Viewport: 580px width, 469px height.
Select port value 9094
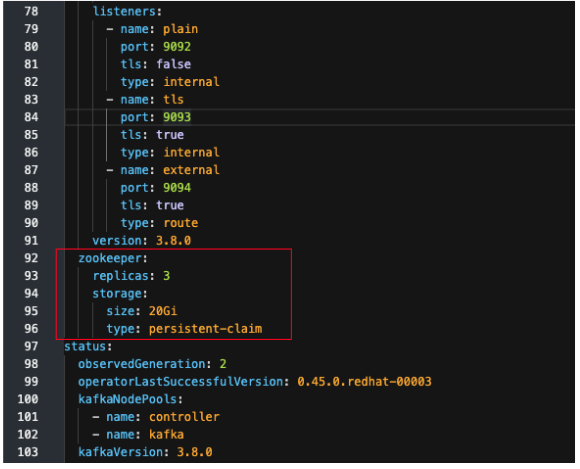pyautogui.click(x=177, y=188)
